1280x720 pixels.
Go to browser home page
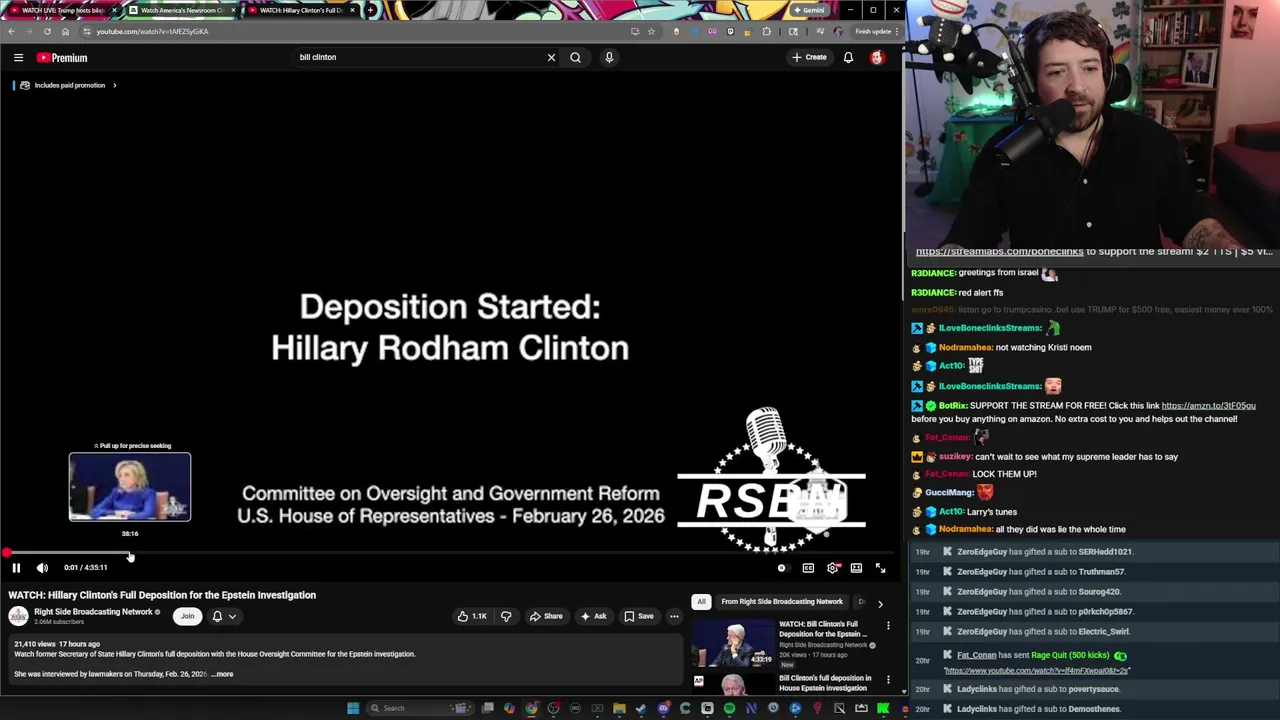click(65, 31)
